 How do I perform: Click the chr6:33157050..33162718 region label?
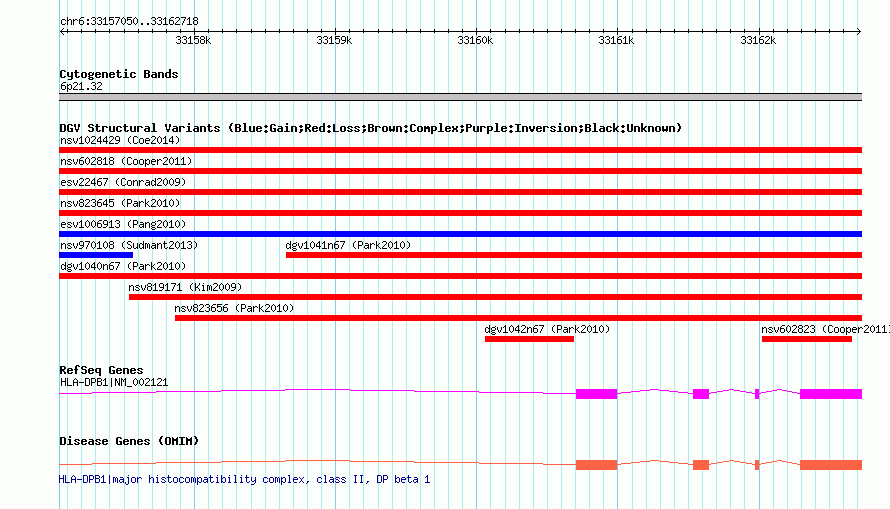pos(129,22)
